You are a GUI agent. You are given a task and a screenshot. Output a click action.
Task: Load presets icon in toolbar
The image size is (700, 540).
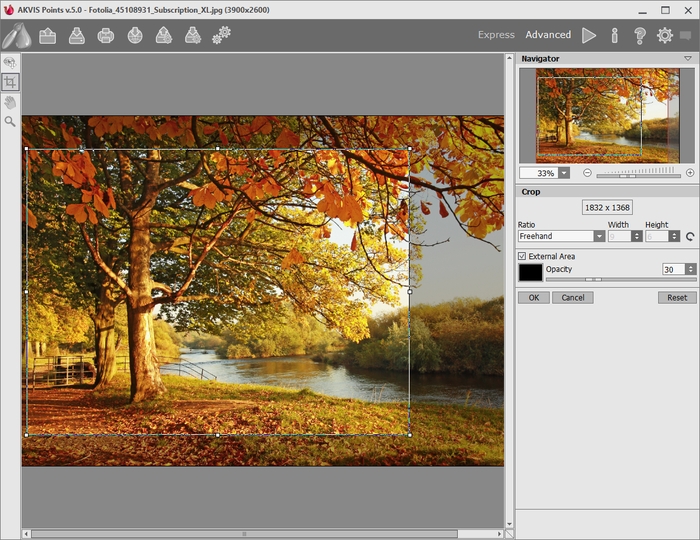click(164, 36)
